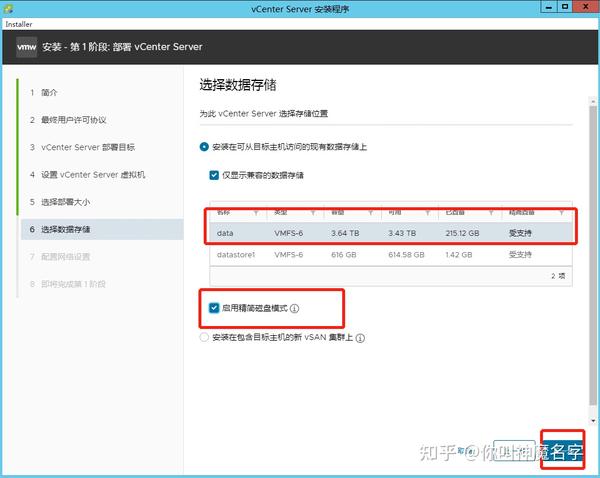This screenshot has width=600, height=478.
Task: Click the blue next-step button at the bottom right
Action: click(x=562, y=451)
